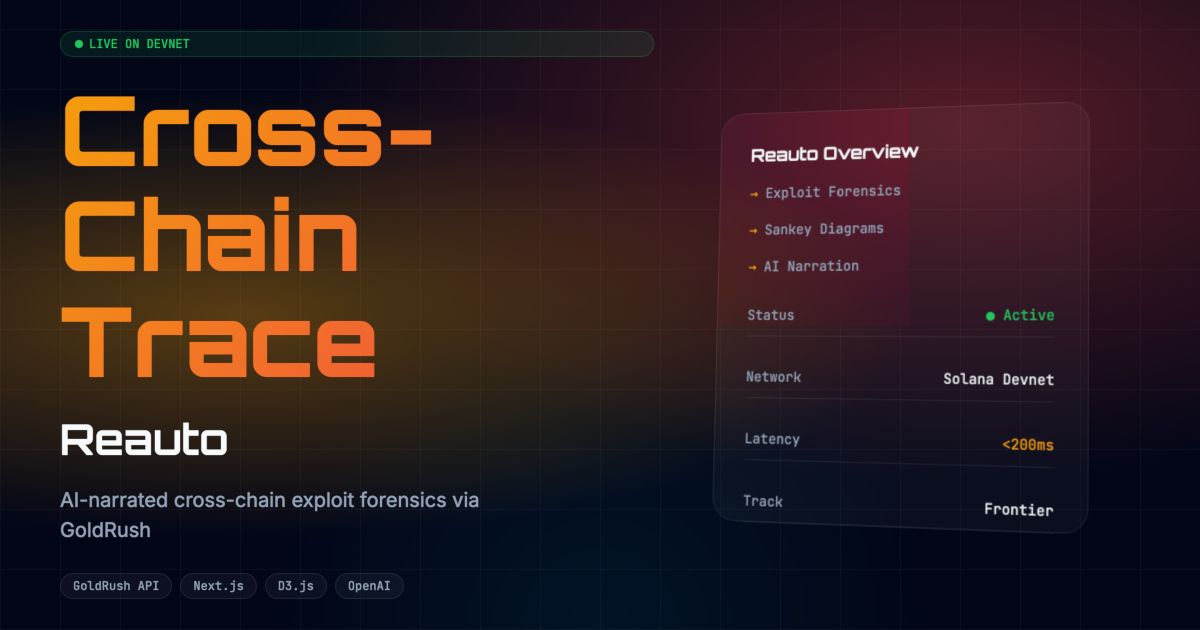The image size is (1200, 630).
Task: Select the D3.js tag
Action: click(x=296, y=586)
